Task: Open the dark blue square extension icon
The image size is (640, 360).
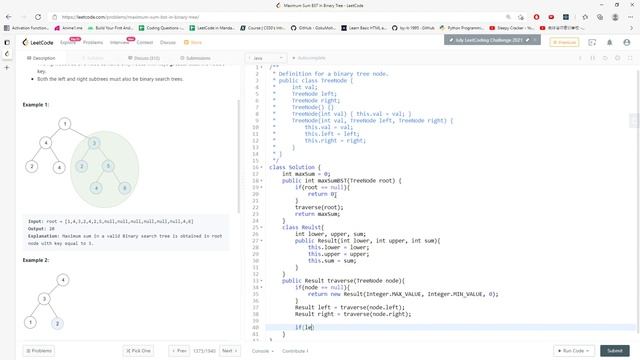Action: tap(566, 17)
